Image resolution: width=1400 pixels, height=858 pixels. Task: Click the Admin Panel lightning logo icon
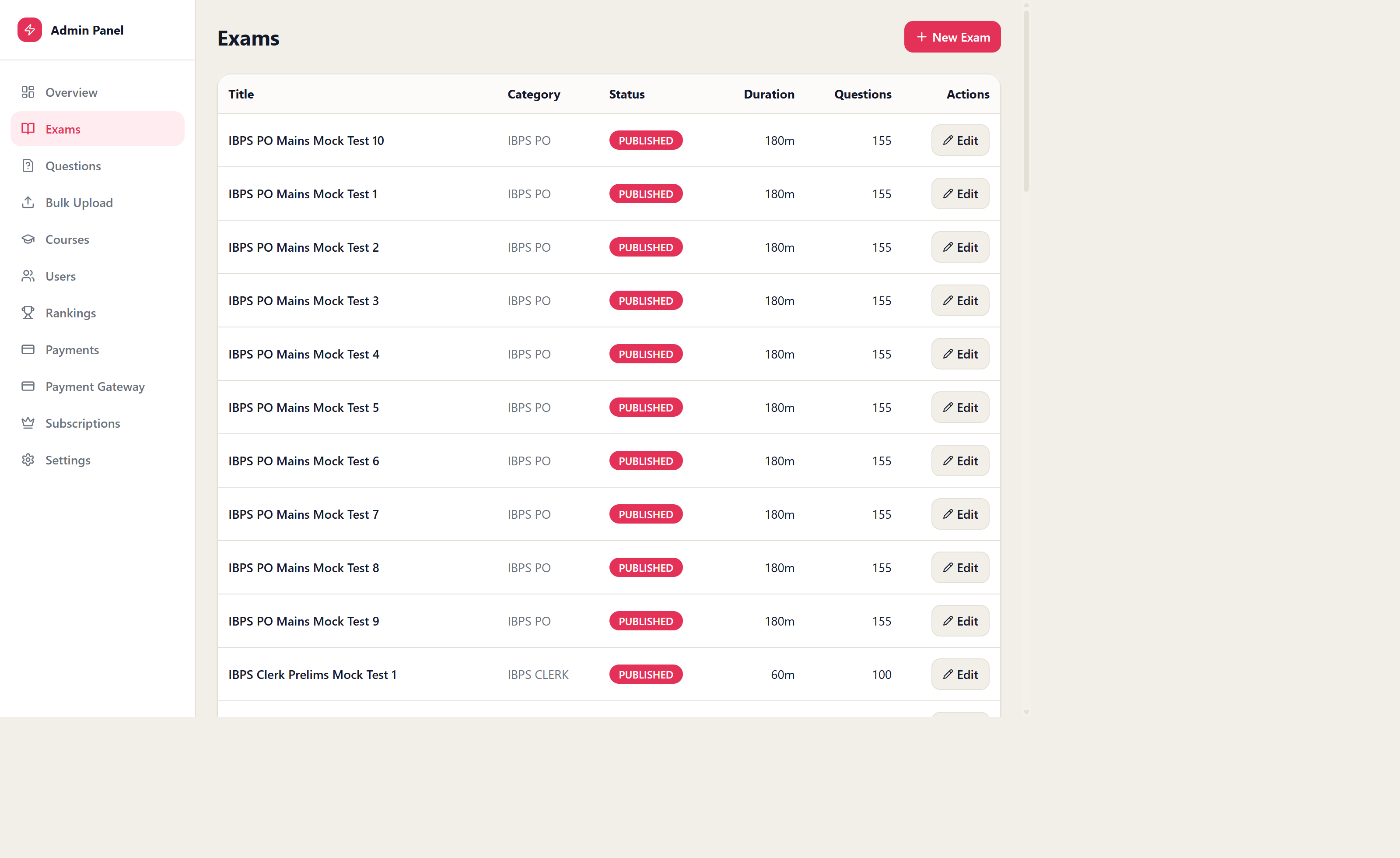(x=30, y=30)
